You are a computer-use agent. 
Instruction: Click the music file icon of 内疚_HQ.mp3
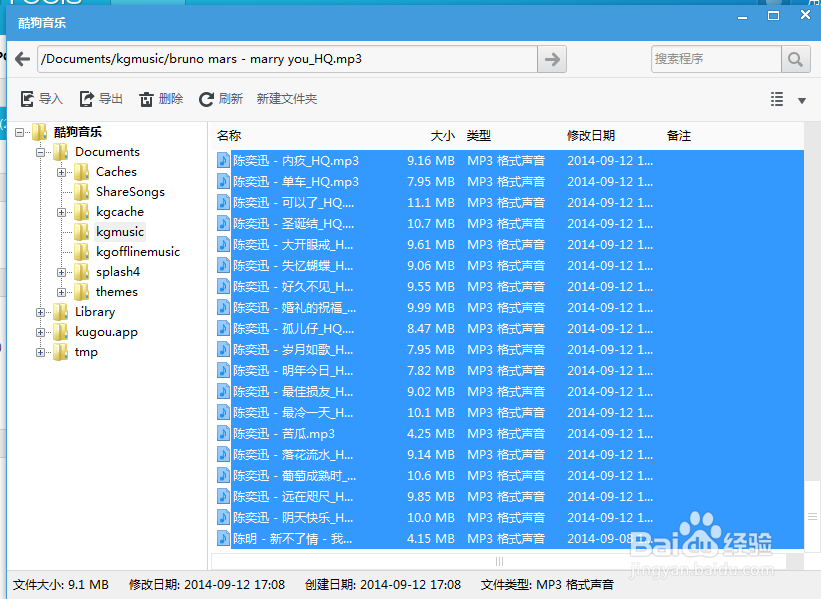pyautogui.click(x=224, y=160)
